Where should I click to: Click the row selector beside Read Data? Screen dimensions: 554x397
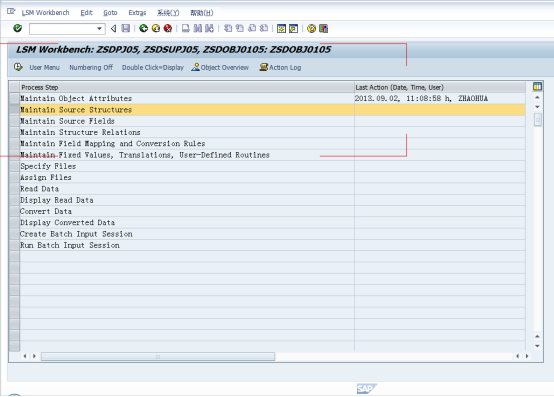14,189
